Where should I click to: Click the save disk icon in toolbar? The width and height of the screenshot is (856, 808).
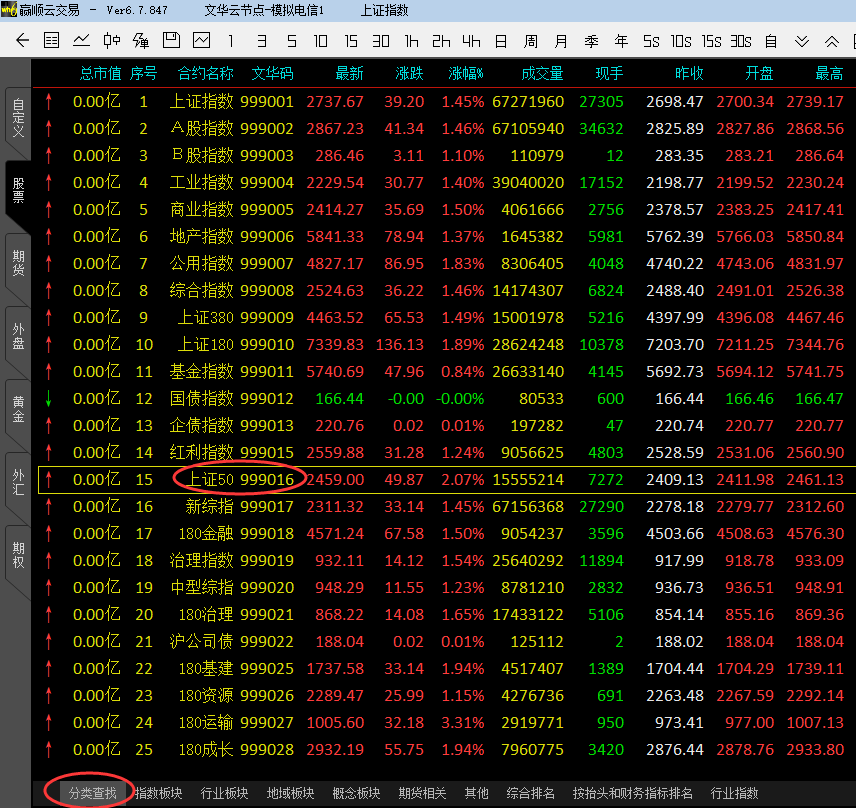point(171,41)
